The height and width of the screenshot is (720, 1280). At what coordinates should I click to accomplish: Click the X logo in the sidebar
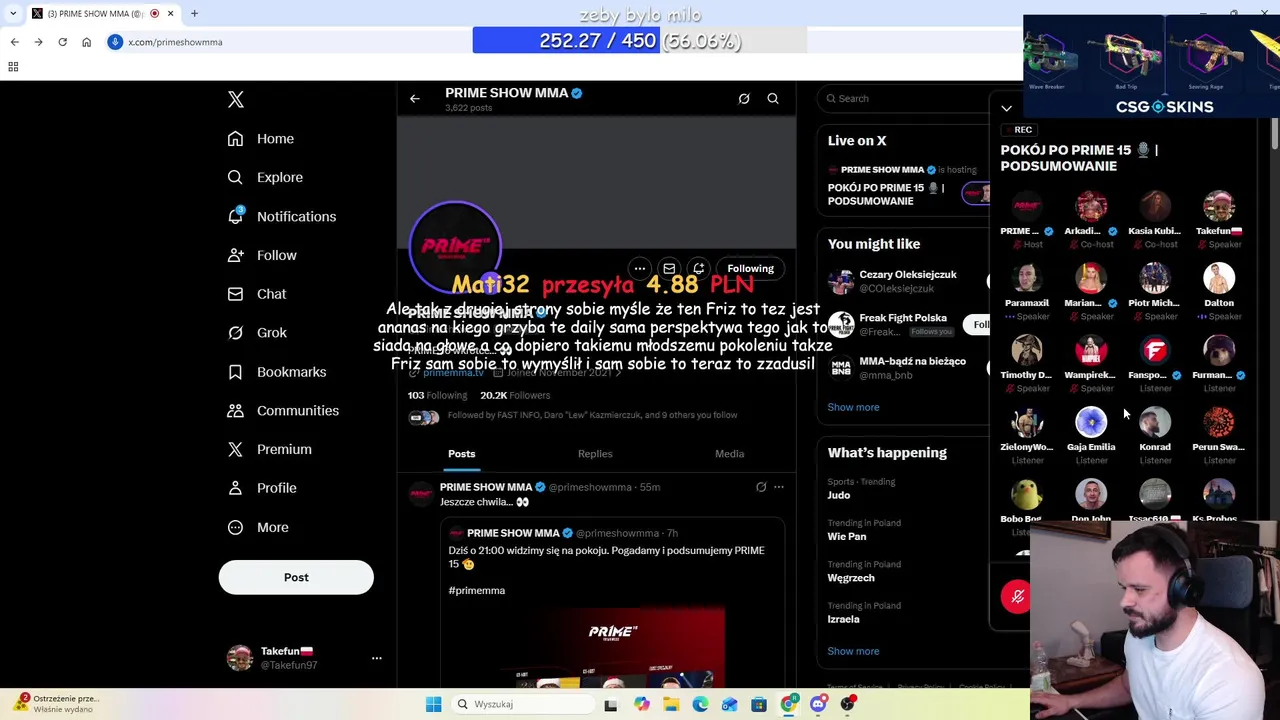point(236,99)
